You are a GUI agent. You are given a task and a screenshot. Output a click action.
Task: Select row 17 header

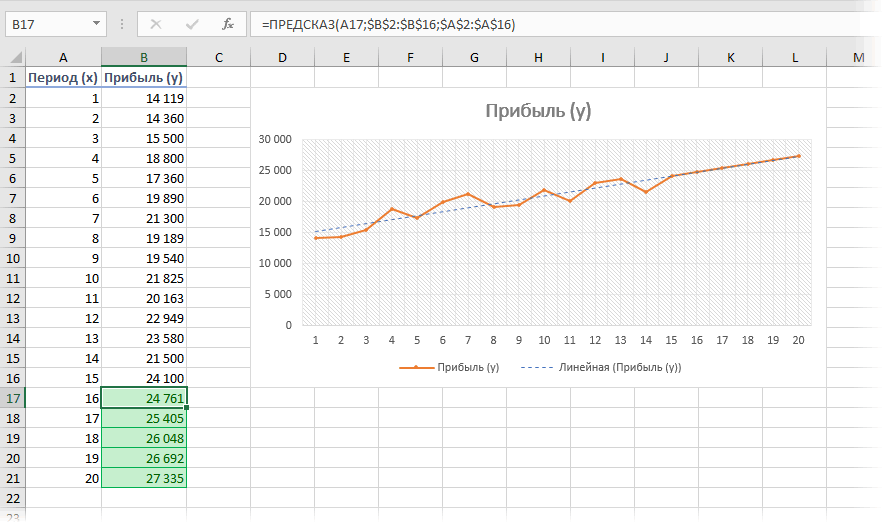(x=13, y=397)
